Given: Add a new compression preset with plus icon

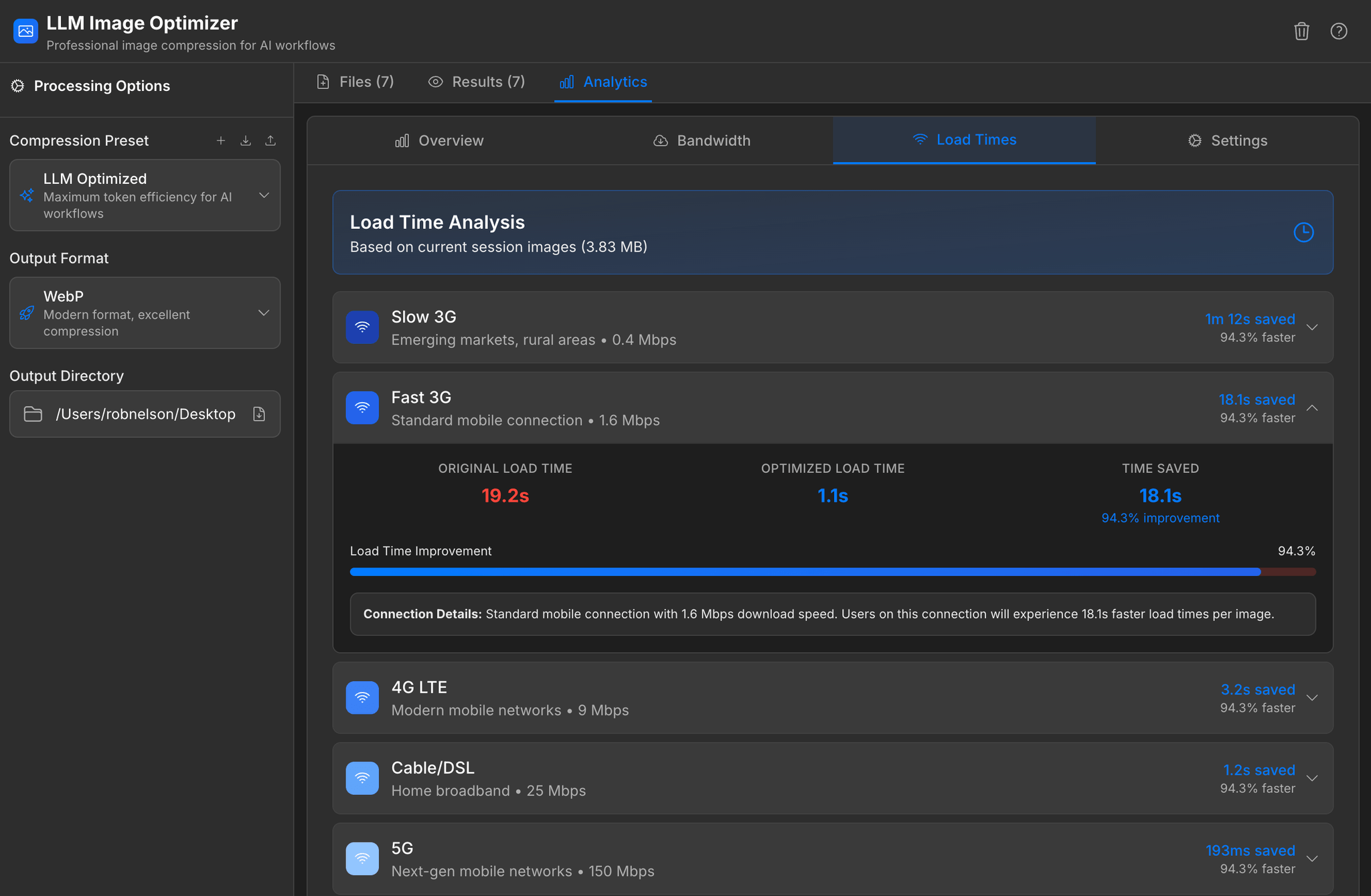Looking at the screenshot, I should pos(221,141).
